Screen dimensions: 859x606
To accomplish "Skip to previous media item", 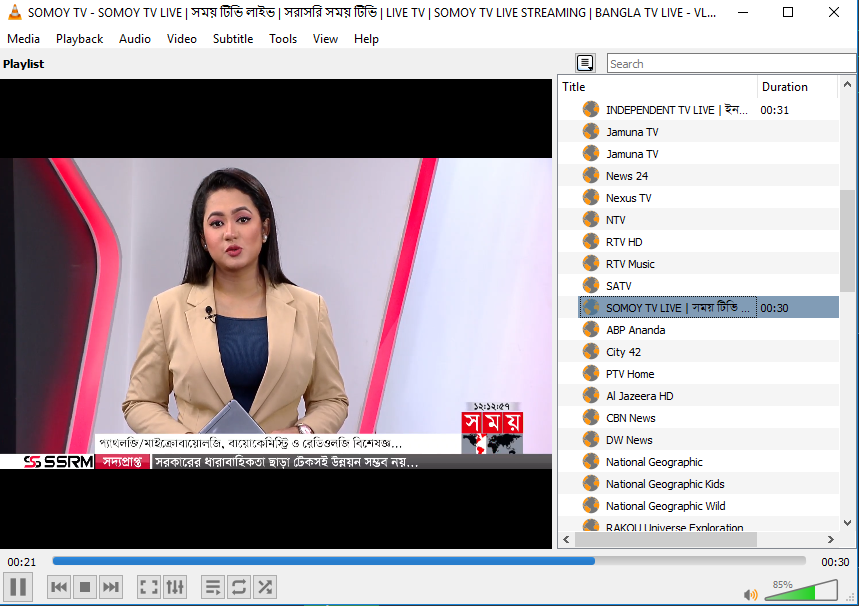I will pos(59,587).
